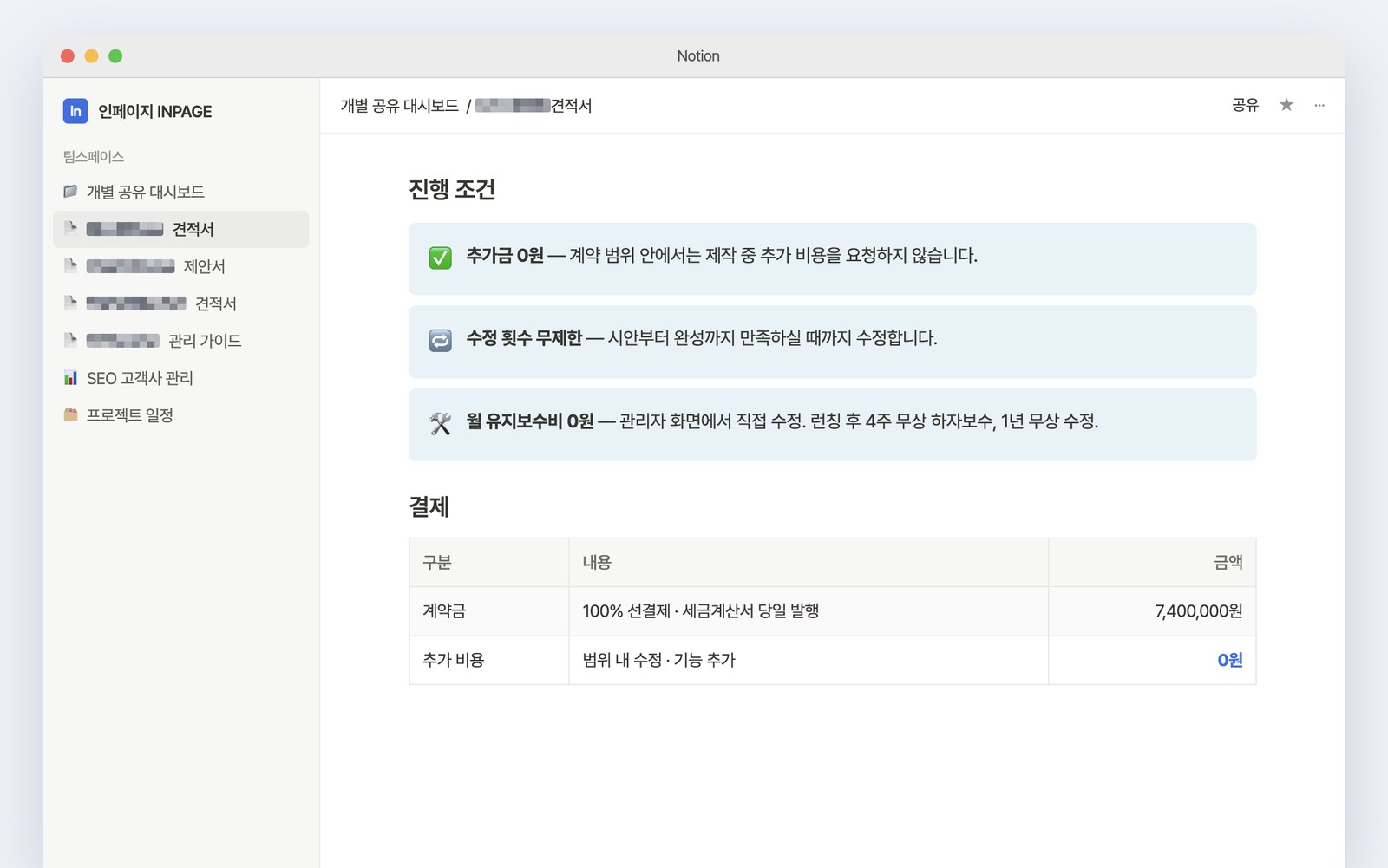Click the bold text 수정 횟수 무제한
This screenshot has height=868, width=1388.
pyautogui.click(x=524, y=338)
